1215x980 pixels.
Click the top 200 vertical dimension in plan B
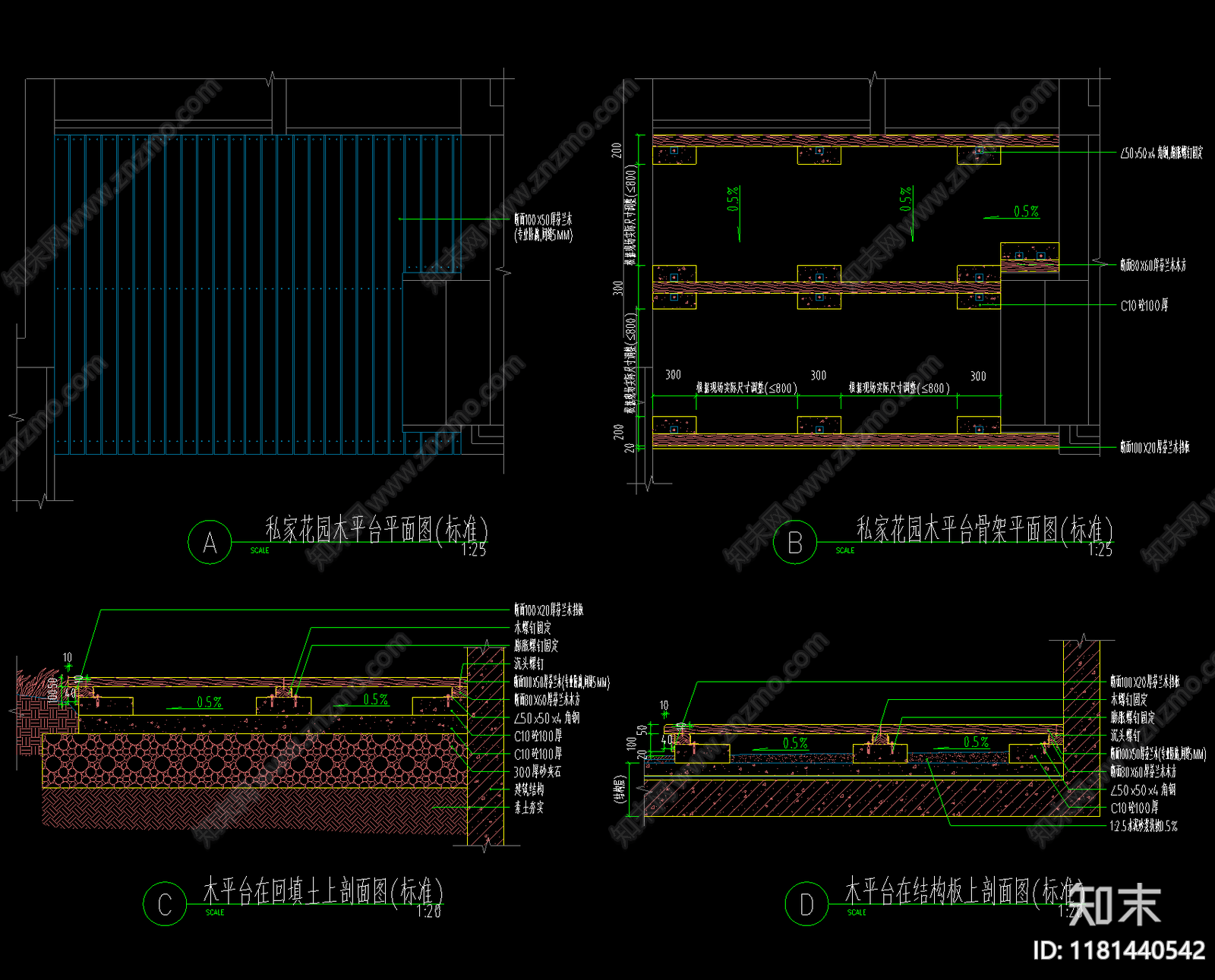pos(617,150)
